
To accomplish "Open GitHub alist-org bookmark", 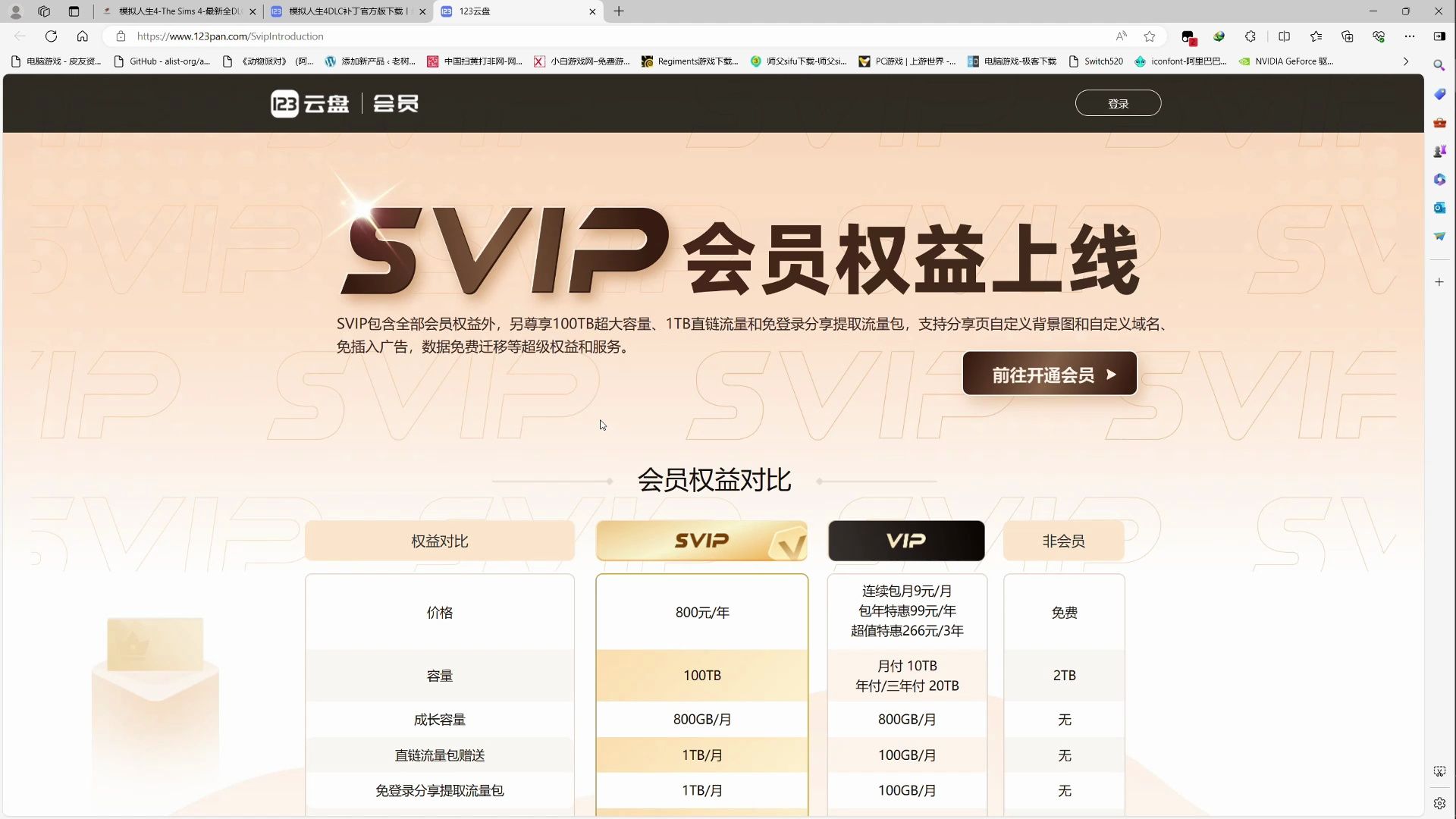I will [x=162, y=61].
